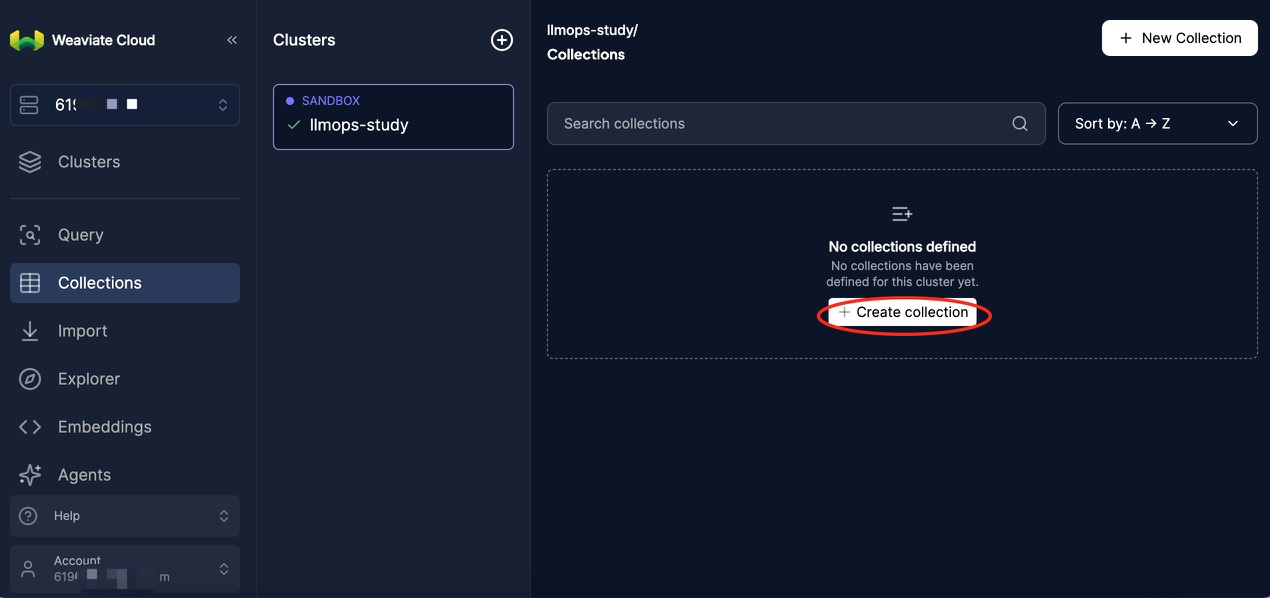1270x598 pixels.
Task: Click the No collections defined text
Action: [x=902, y=246]
